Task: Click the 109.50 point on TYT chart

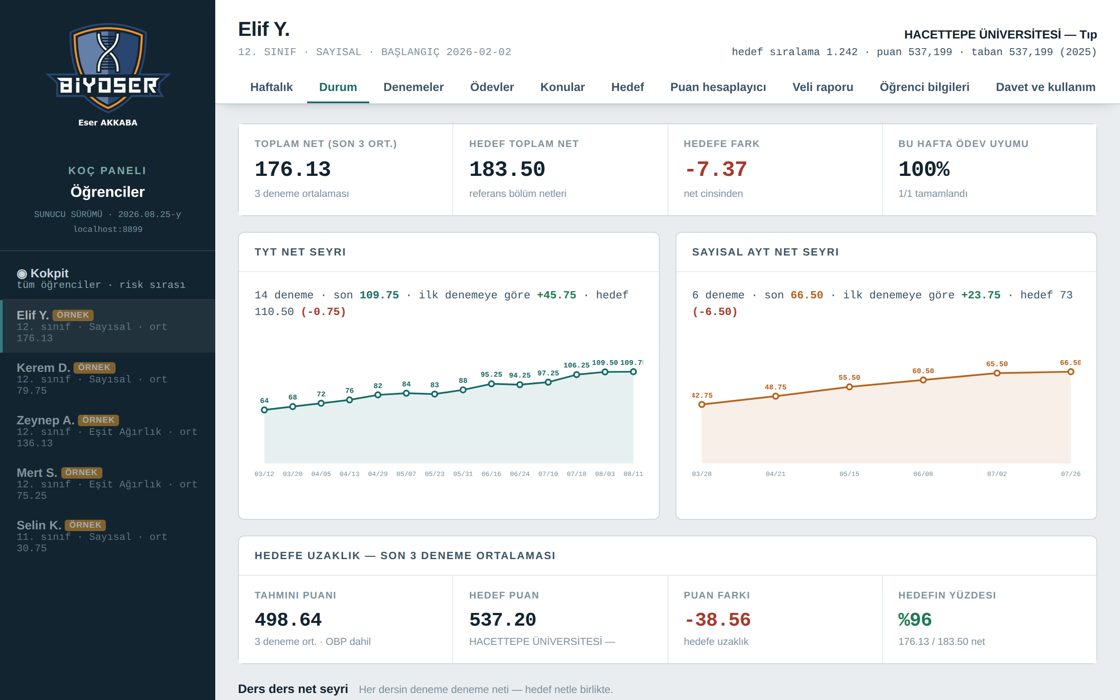Action: (605, 372)
